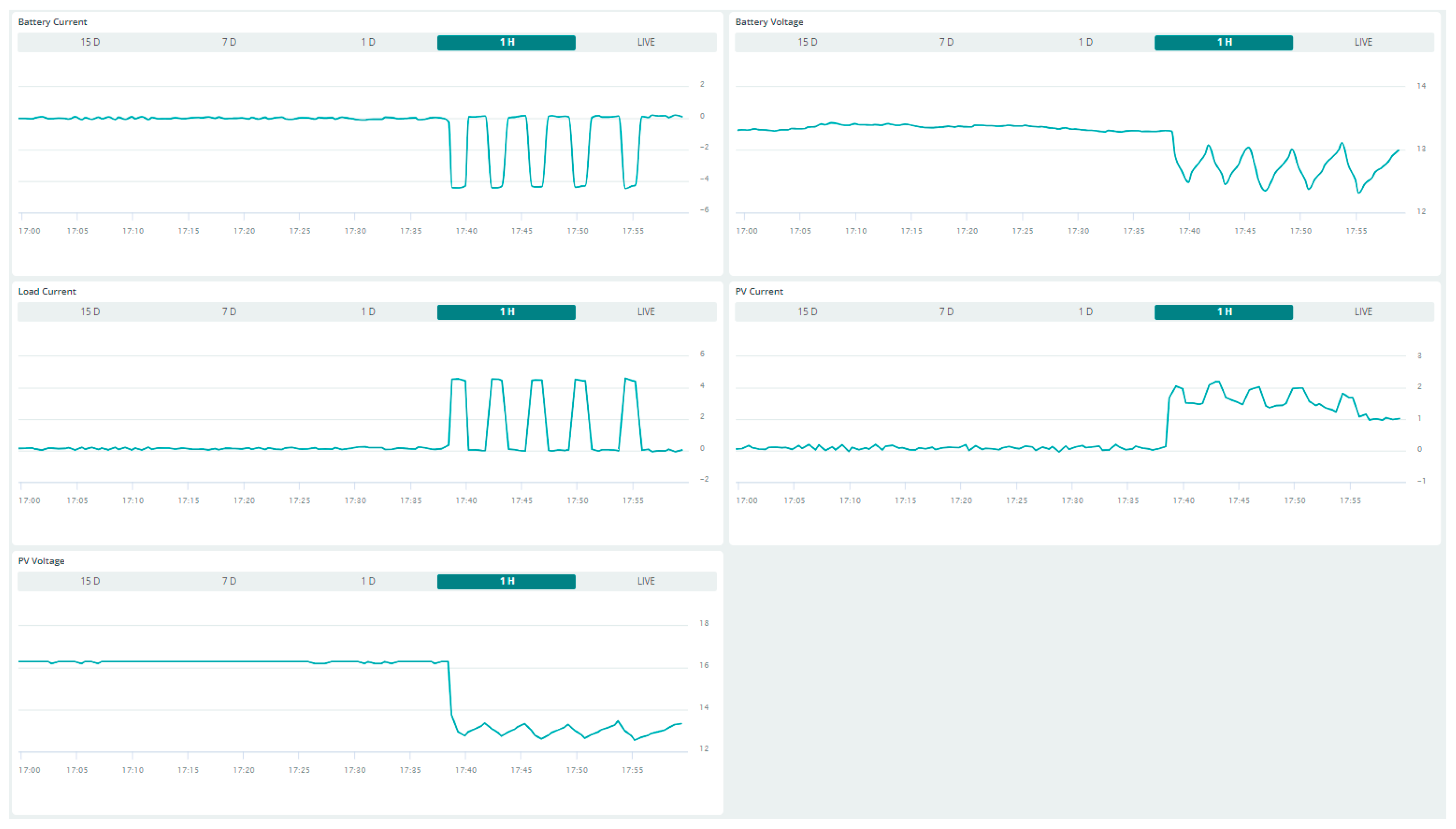Choose 7 D on Battery Voltage widget
This screenshot has width=1456, height=829.
click(946, 42)
